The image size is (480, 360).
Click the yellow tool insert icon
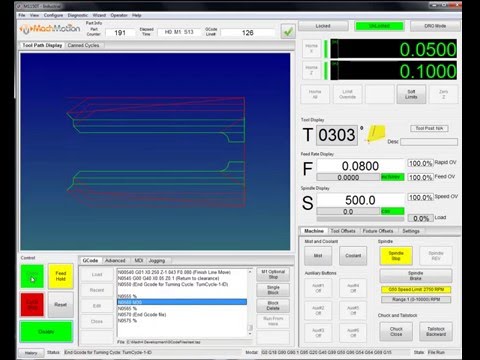point(376,134)
